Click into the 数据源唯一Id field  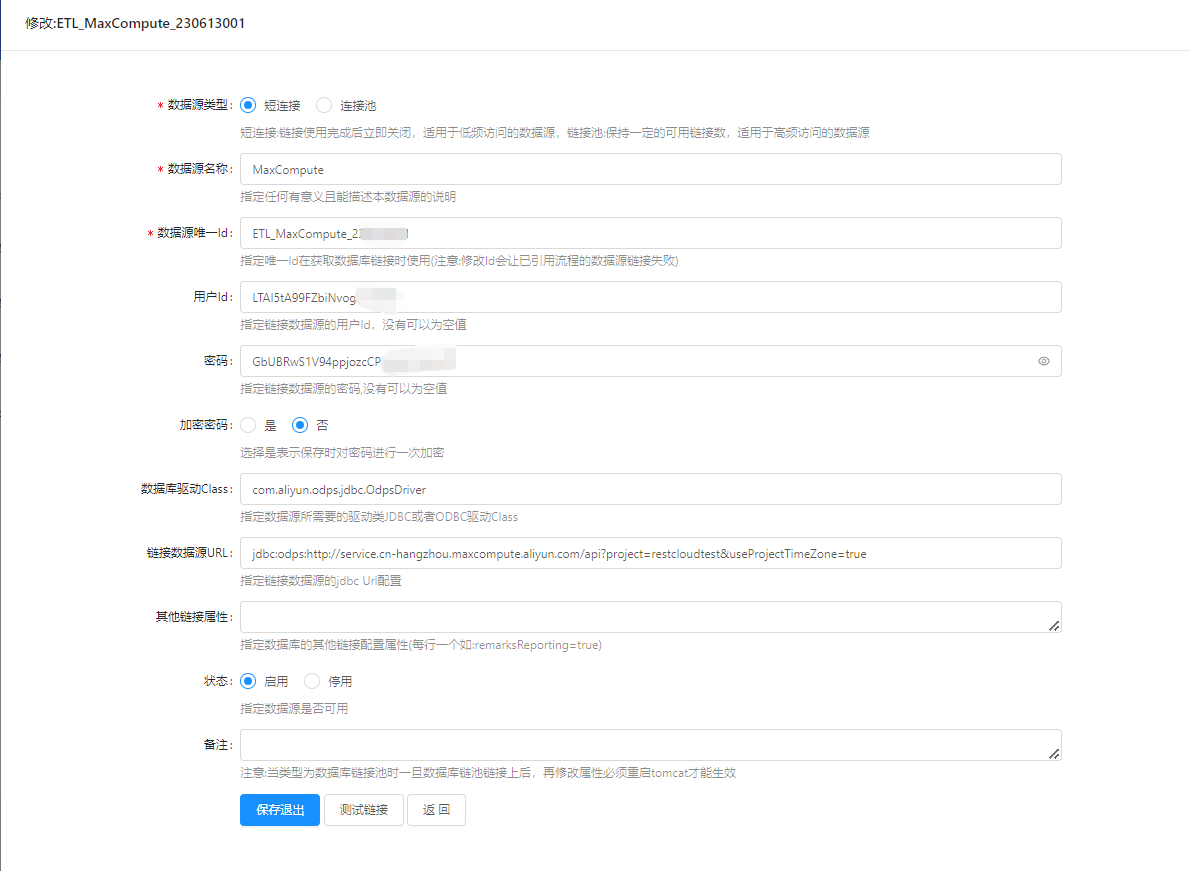[650, 234]
